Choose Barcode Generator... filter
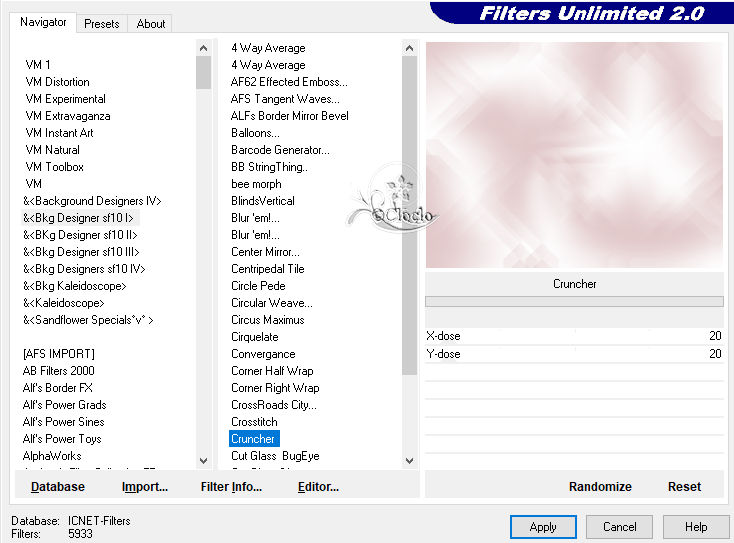Image resolution: width=734 pixels, height=543 pixels. (280, 150)
